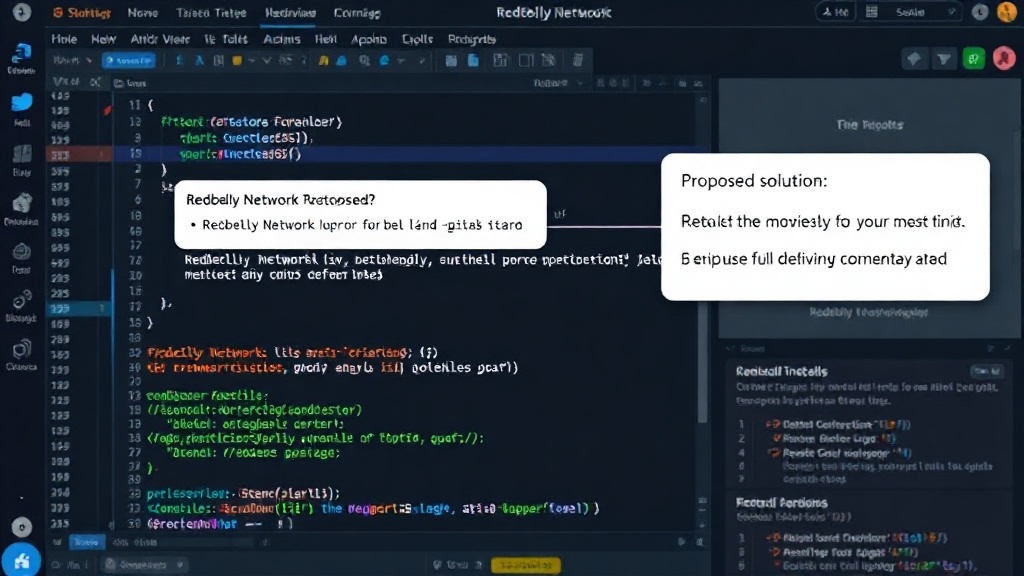
Task: Click the trash/clipboard icon at the toolbar's end
Action: coord(578,61)
